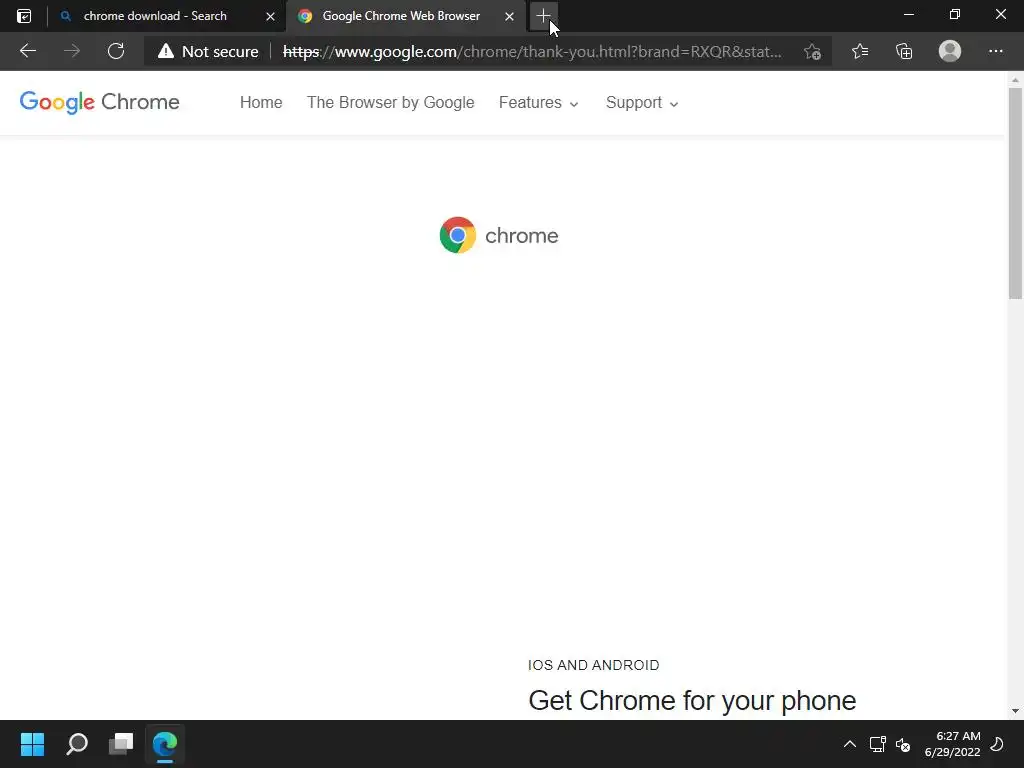1024x768 pixels.
Task: Click the address bar URL
Action: [532, 52]
